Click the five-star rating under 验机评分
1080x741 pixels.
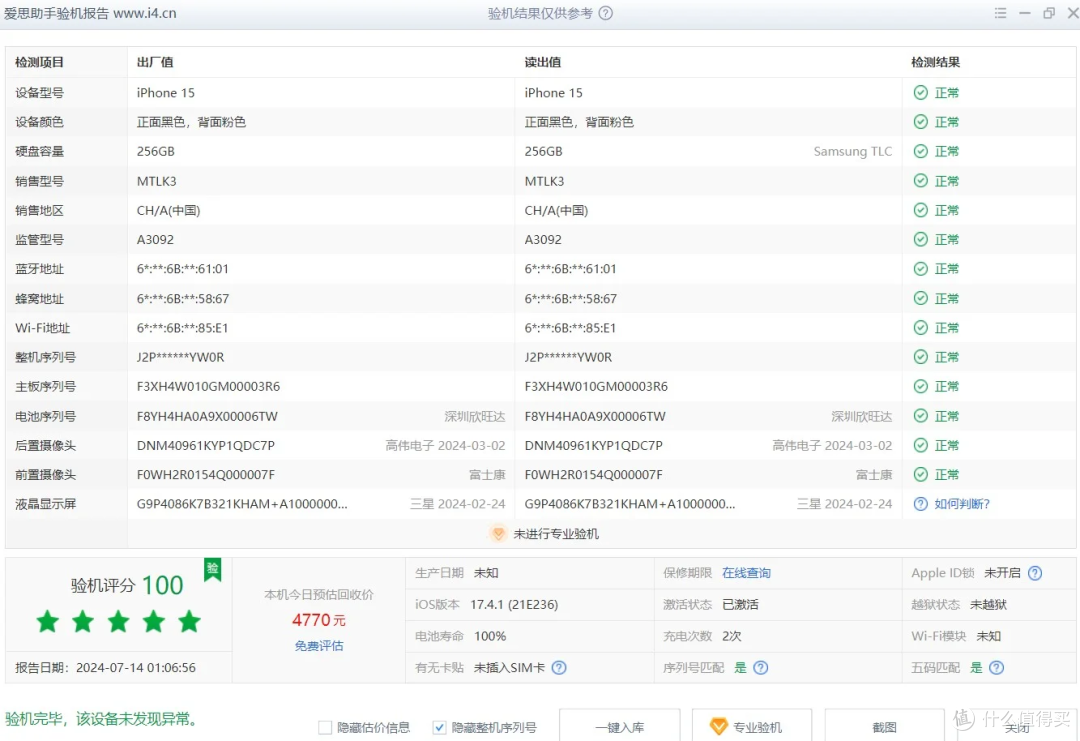[x=118, y=621]
